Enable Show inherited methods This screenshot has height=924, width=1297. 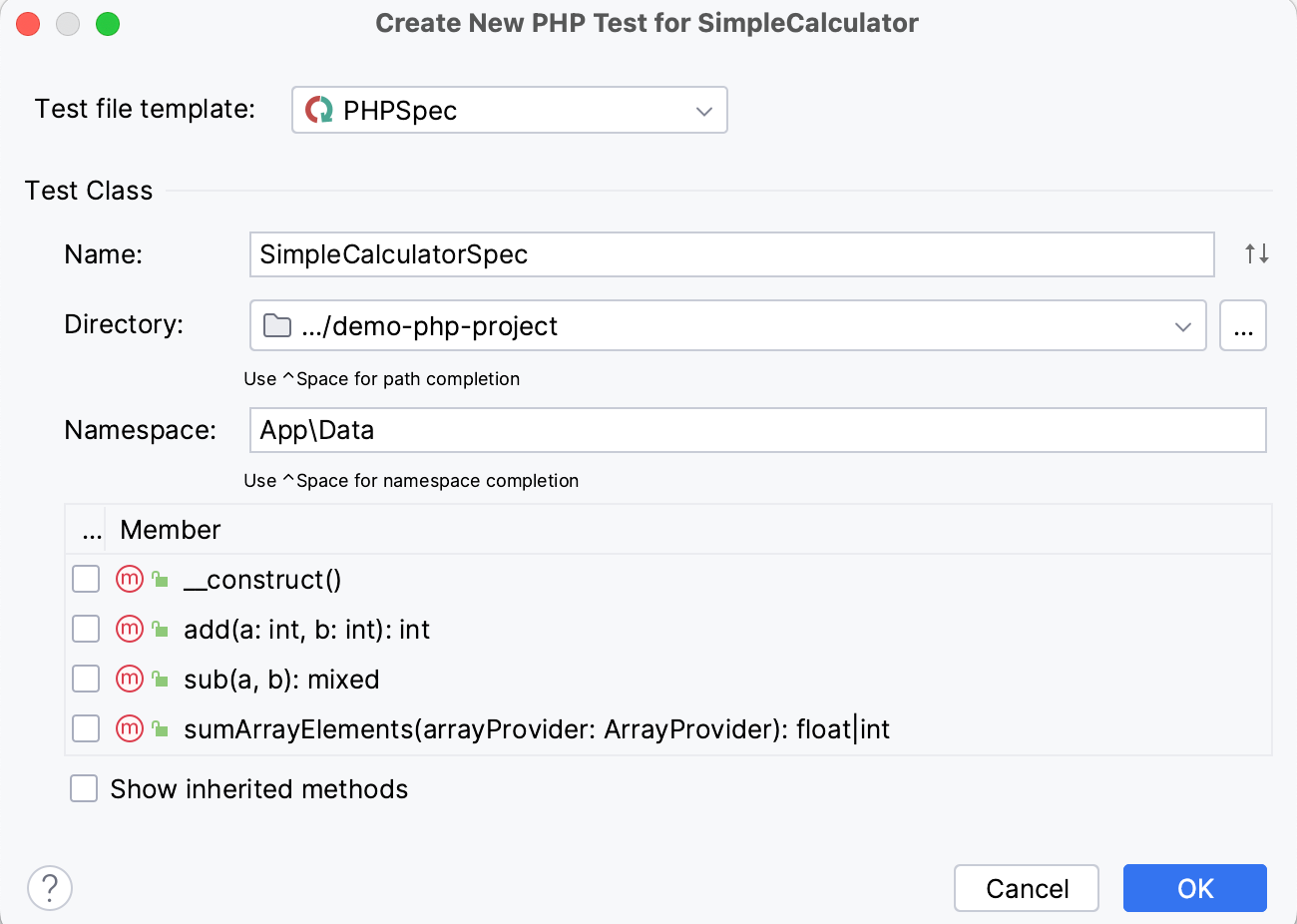coord(84,788)
